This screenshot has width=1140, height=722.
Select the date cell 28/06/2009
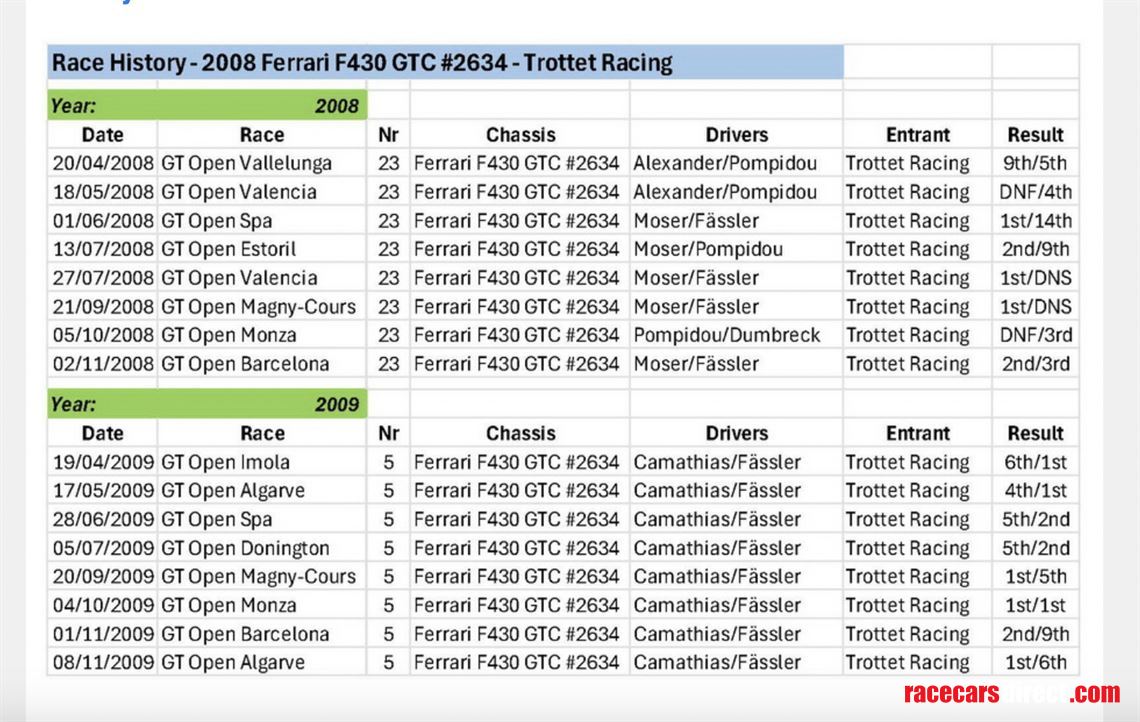tap(103, 519)
